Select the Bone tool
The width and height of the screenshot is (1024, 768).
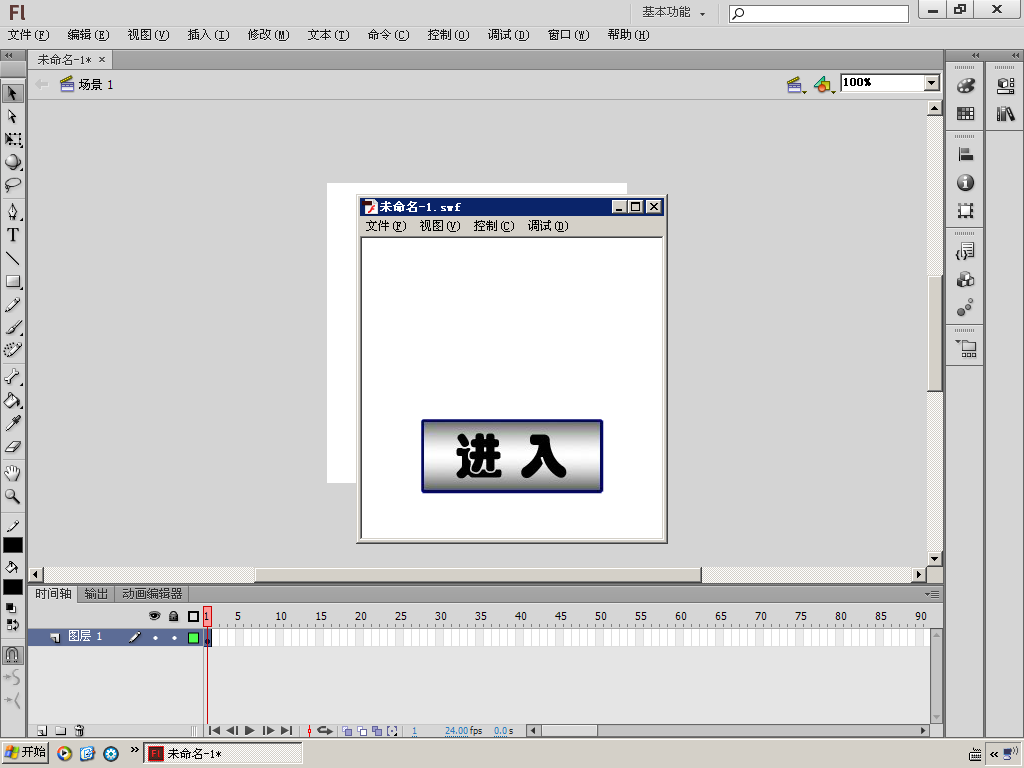[x=12, y=377]
